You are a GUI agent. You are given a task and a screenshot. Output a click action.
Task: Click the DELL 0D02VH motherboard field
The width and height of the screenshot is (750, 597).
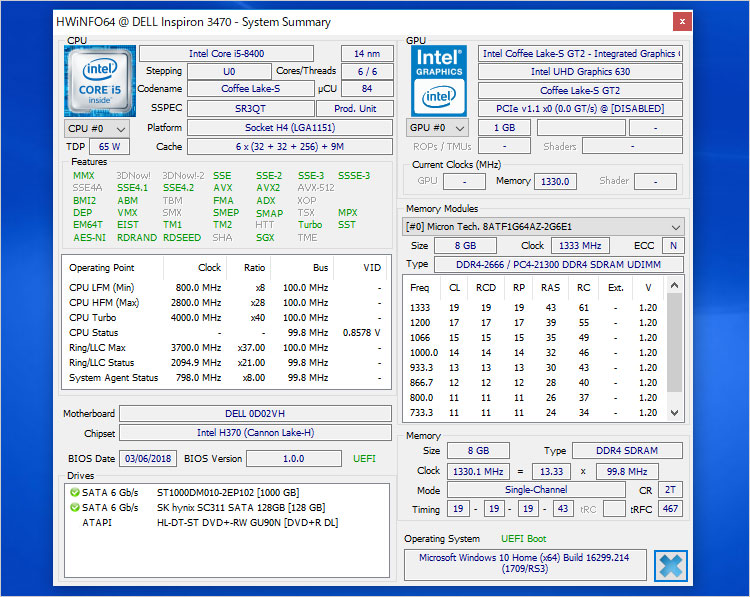pos(255,413)
